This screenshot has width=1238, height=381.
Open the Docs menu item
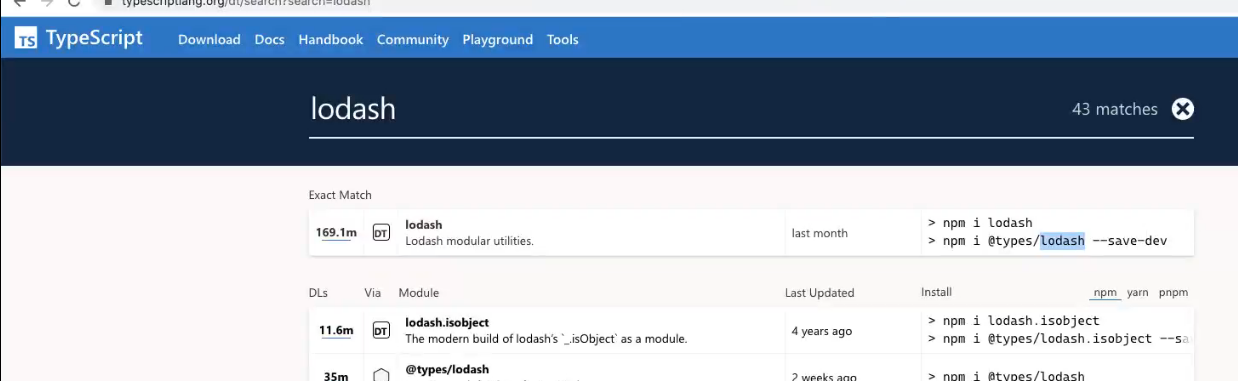tap(270, 40)
